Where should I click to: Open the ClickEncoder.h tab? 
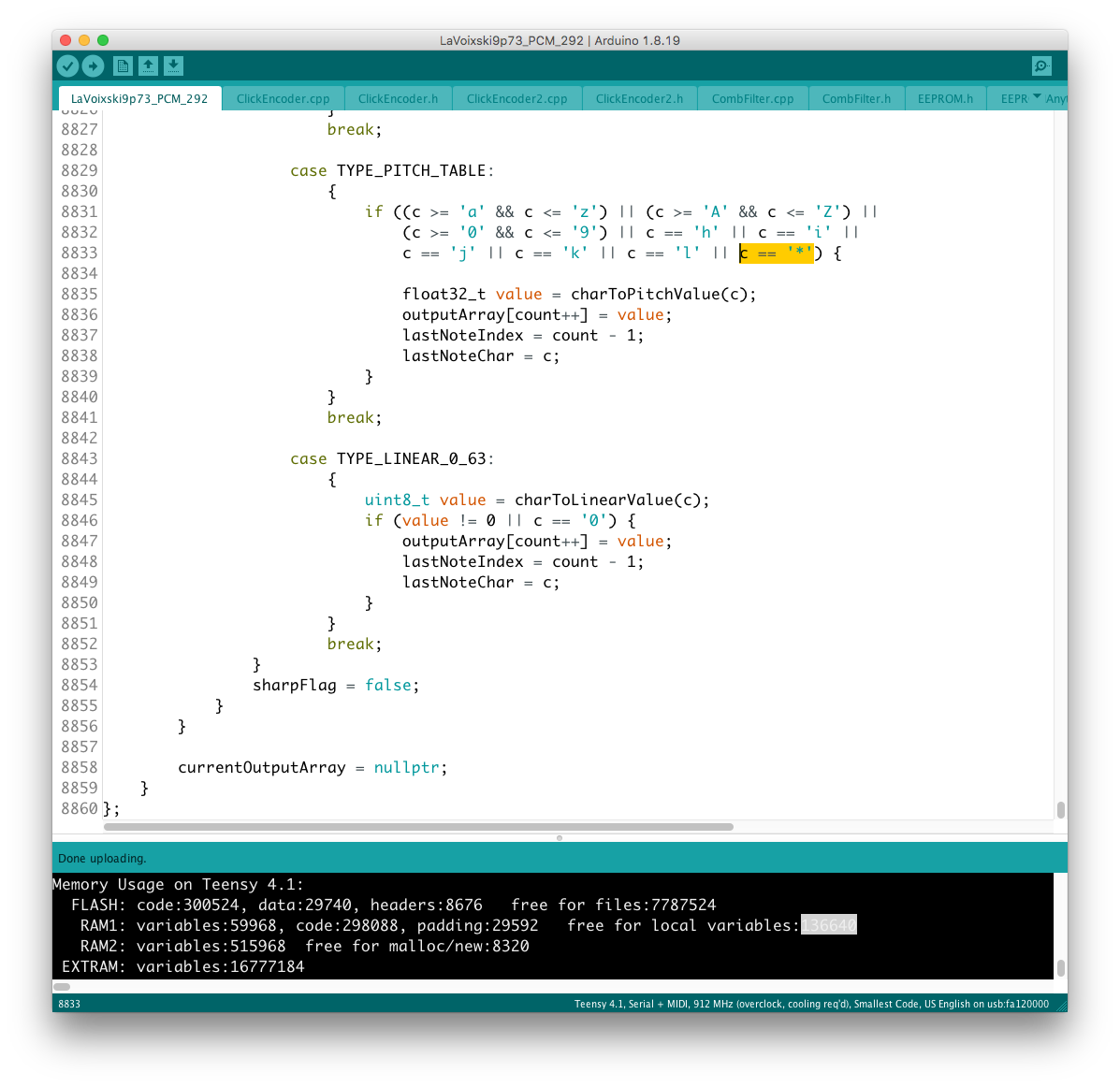tap(398, 98)
